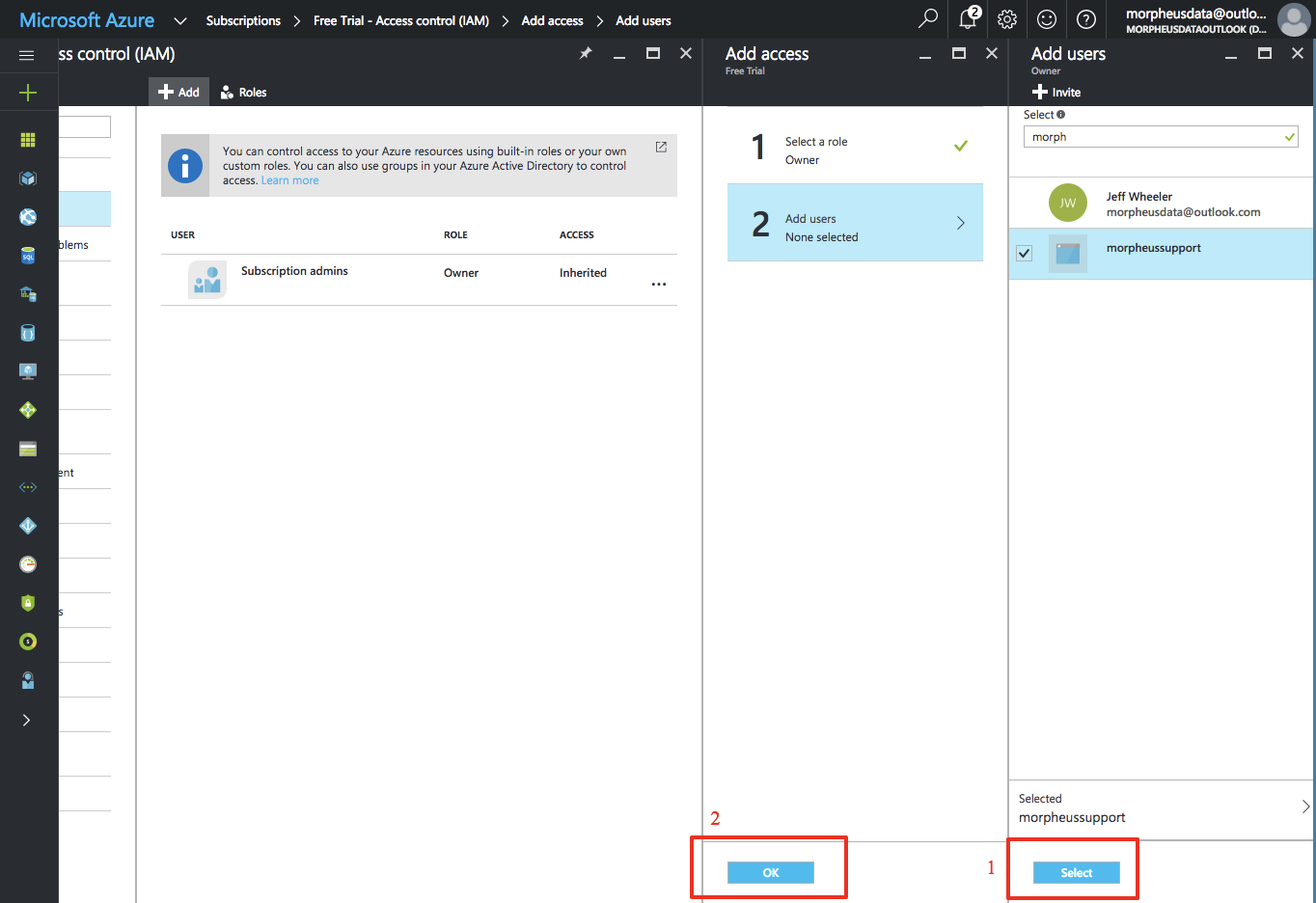Viewport: 1316px width, 903px height.
Task: Click Add users in the breadcrumb
Action: click(644, 20)
